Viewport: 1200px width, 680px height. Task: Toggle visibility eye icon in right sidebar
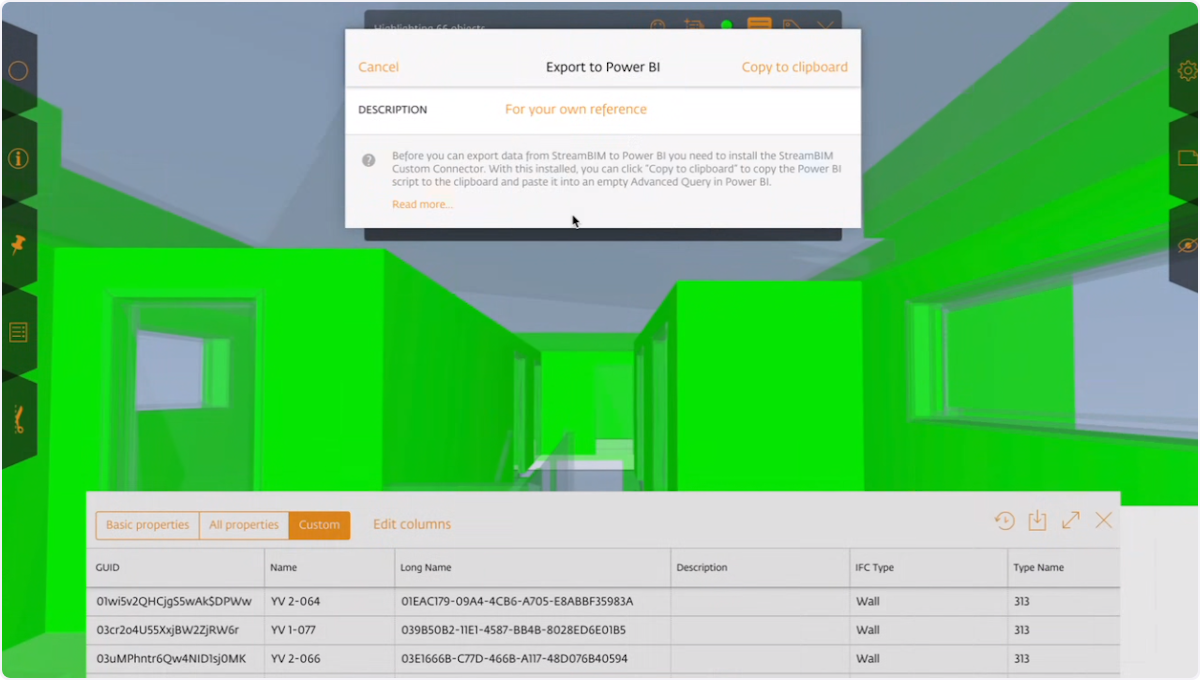[x=1187, y=245]
